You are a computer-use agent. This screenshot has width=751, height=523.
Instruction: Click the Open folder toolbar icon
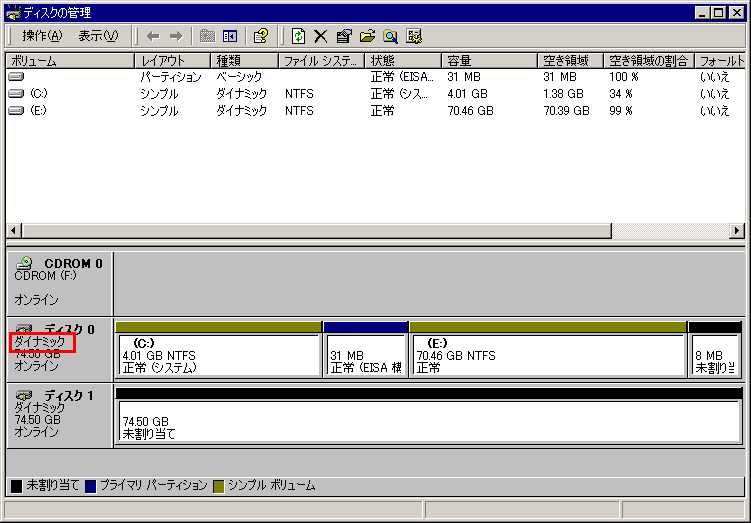(367, 36)
